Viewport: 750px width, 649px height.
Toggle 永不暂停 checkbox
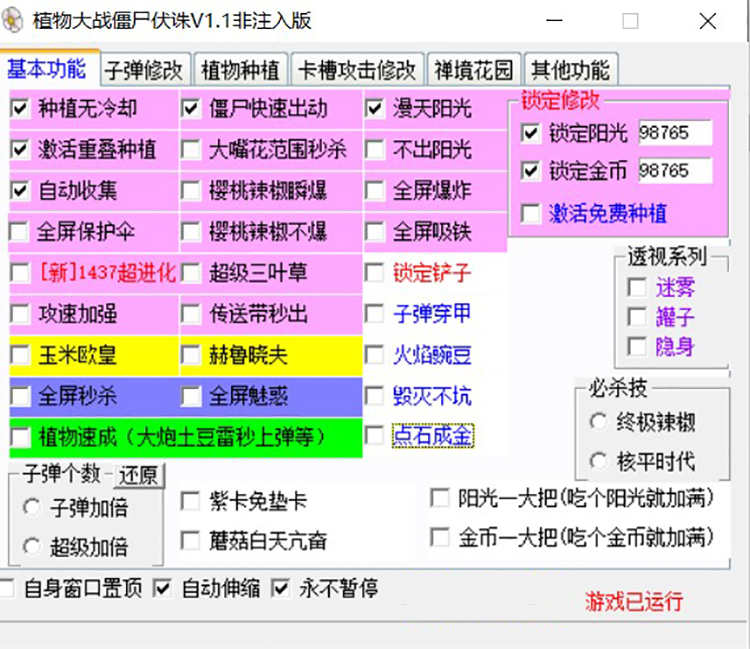coord(280,588)
